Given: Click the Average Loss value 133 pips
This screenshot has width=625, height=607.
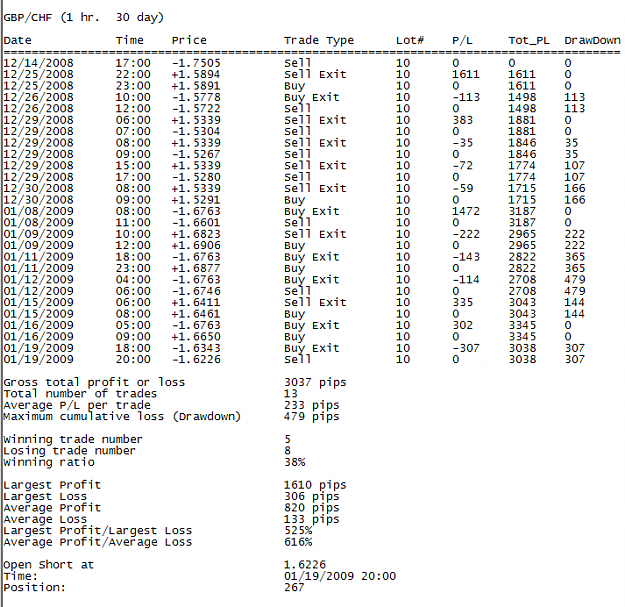Looking at the screenshot, I should 312,520.
